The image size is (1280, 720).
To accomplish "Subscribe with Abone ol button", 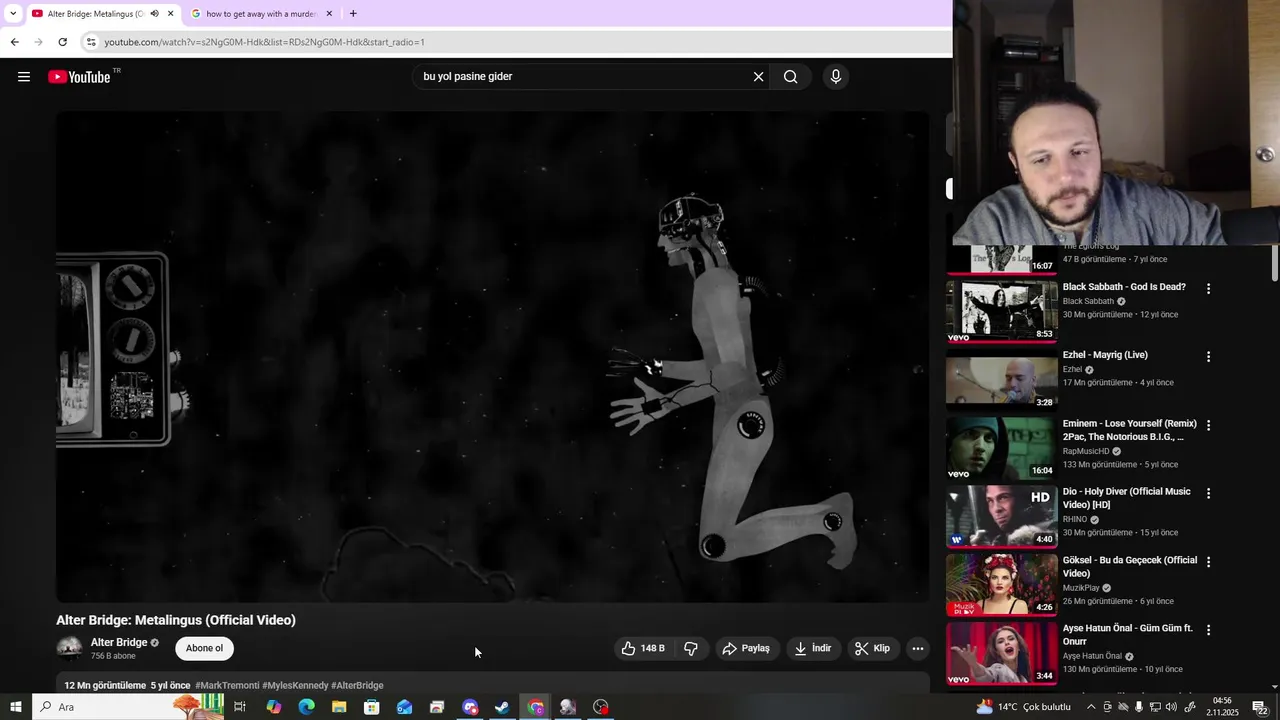I will [x=204, y=648].
